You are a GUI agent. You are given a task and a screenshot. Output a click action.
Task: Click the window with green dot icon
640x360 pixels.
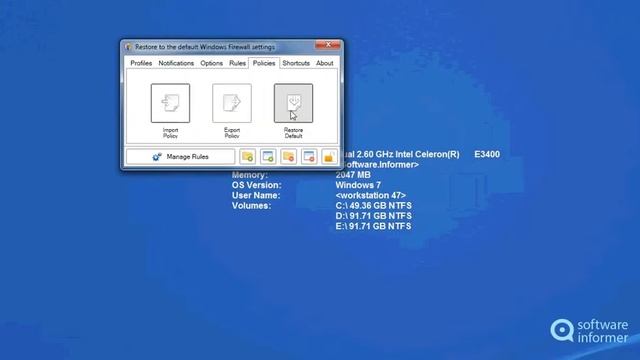pyautogui.click(x=268, y=157)
